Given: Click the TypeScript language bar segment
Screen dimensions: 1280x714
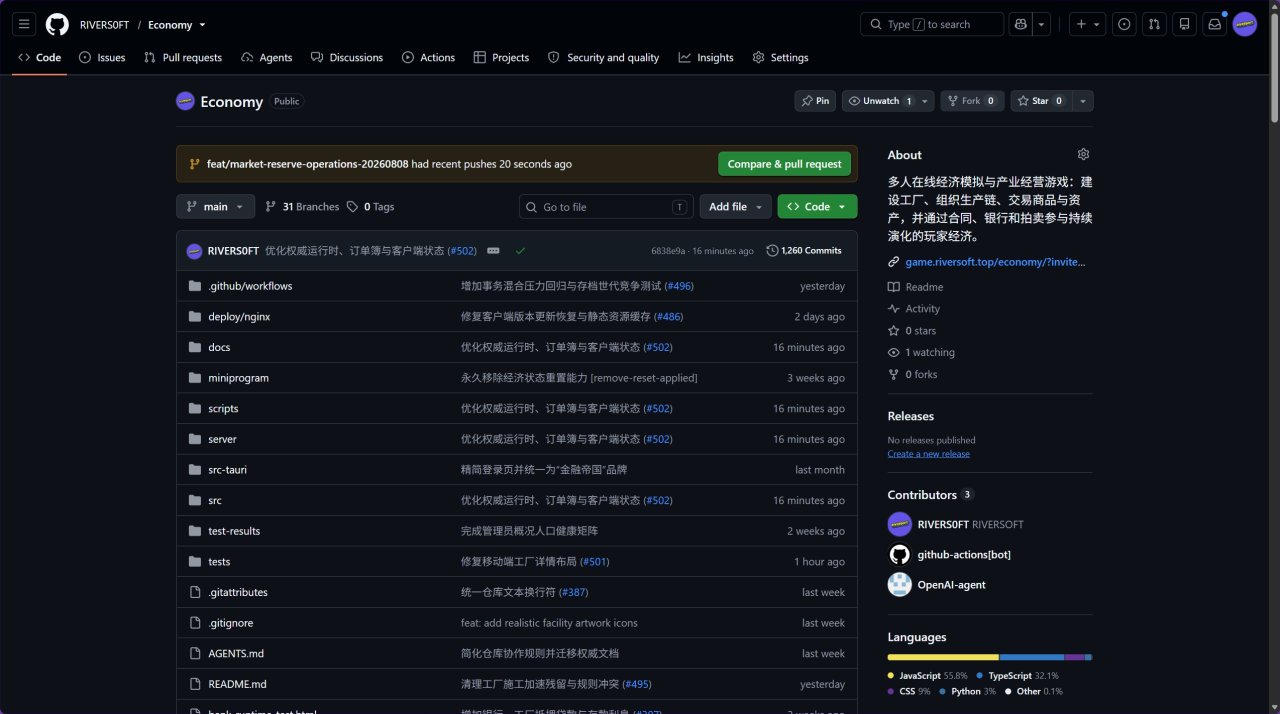Looking at the screenshot, I should pyautogui.click(x=1032, y=657).
